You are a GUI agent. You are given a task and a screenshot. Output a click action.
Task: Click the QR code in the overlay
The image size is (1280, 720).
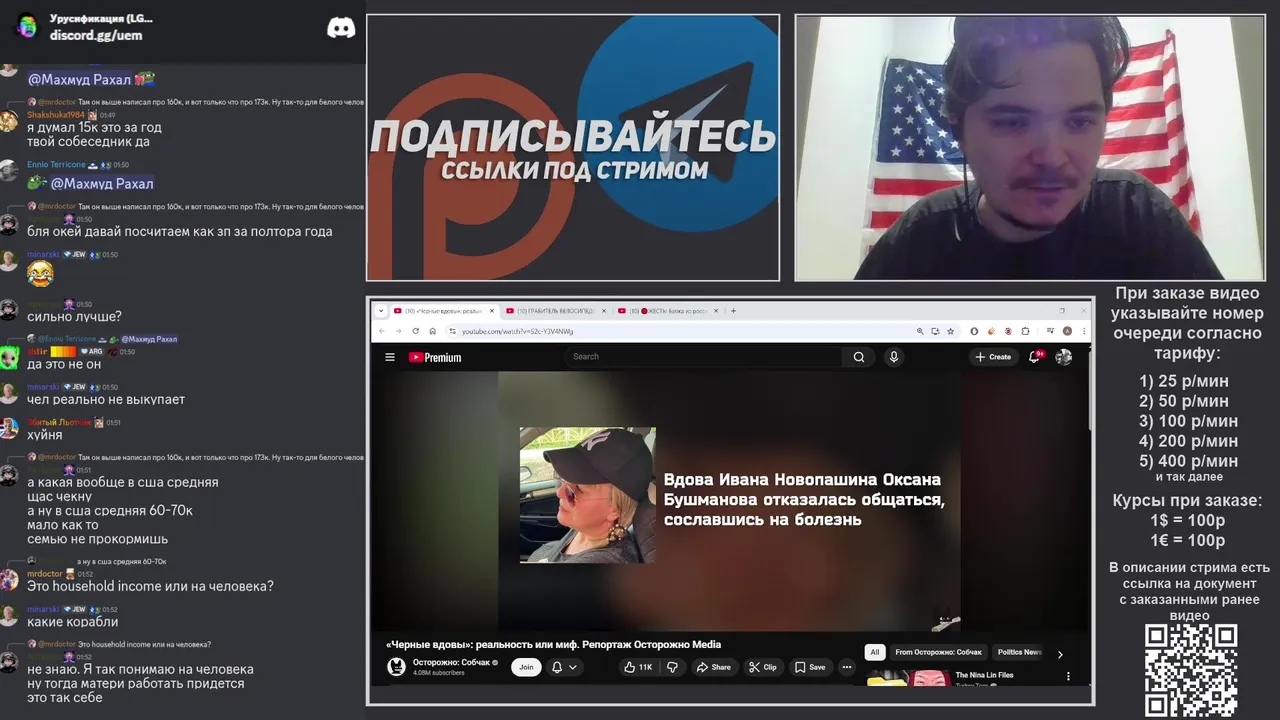[x=1191, y=671]
